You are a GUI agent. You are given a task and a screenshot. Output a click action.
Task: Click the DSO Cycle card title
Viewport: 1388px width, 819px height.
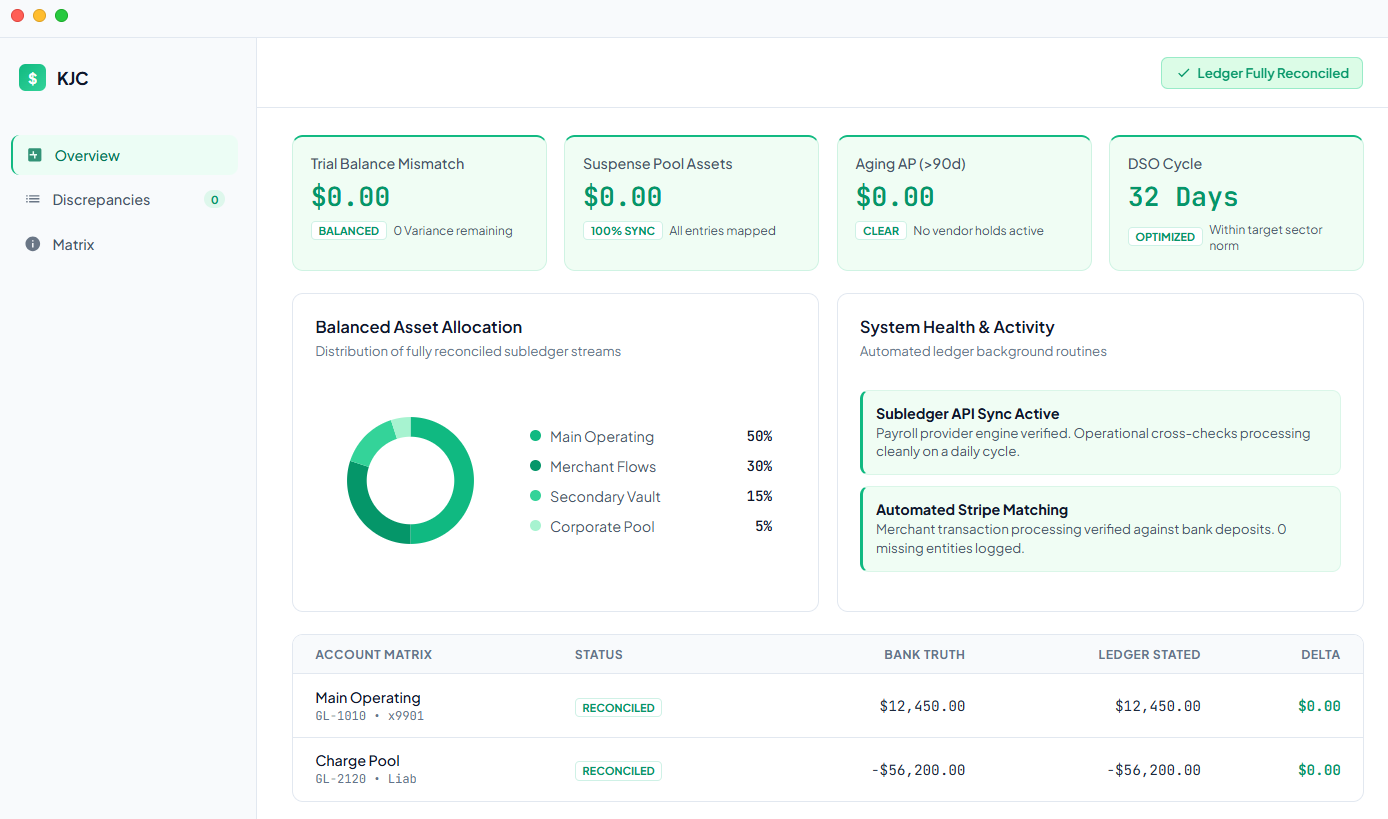click(x=1165, y=164)
